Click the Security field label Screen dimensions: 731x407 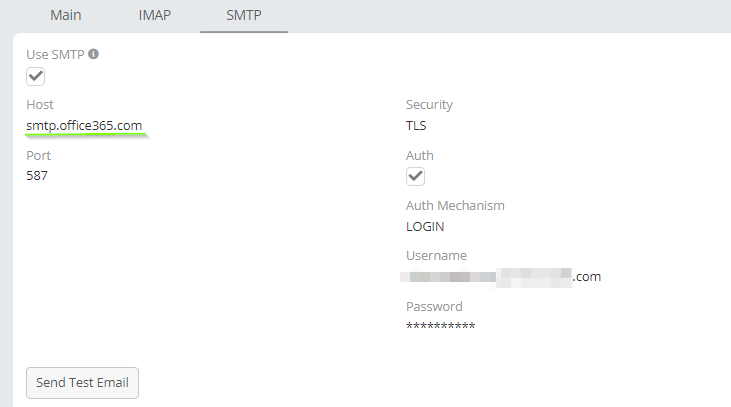click(x=429, y=104)
